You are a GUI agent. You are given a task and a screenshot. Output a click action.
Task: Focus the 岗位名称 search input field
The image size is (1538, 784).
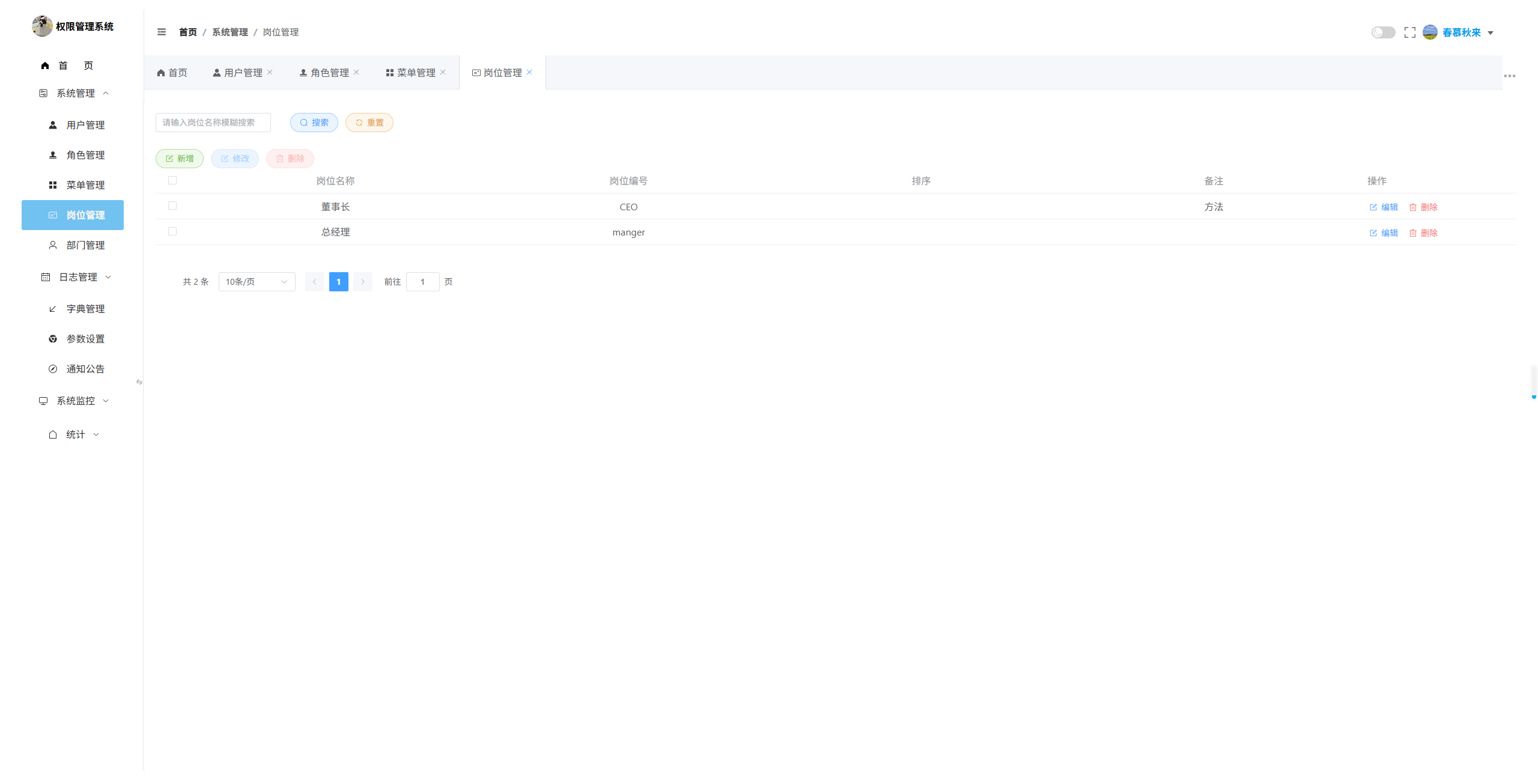(x=213, y=123)
